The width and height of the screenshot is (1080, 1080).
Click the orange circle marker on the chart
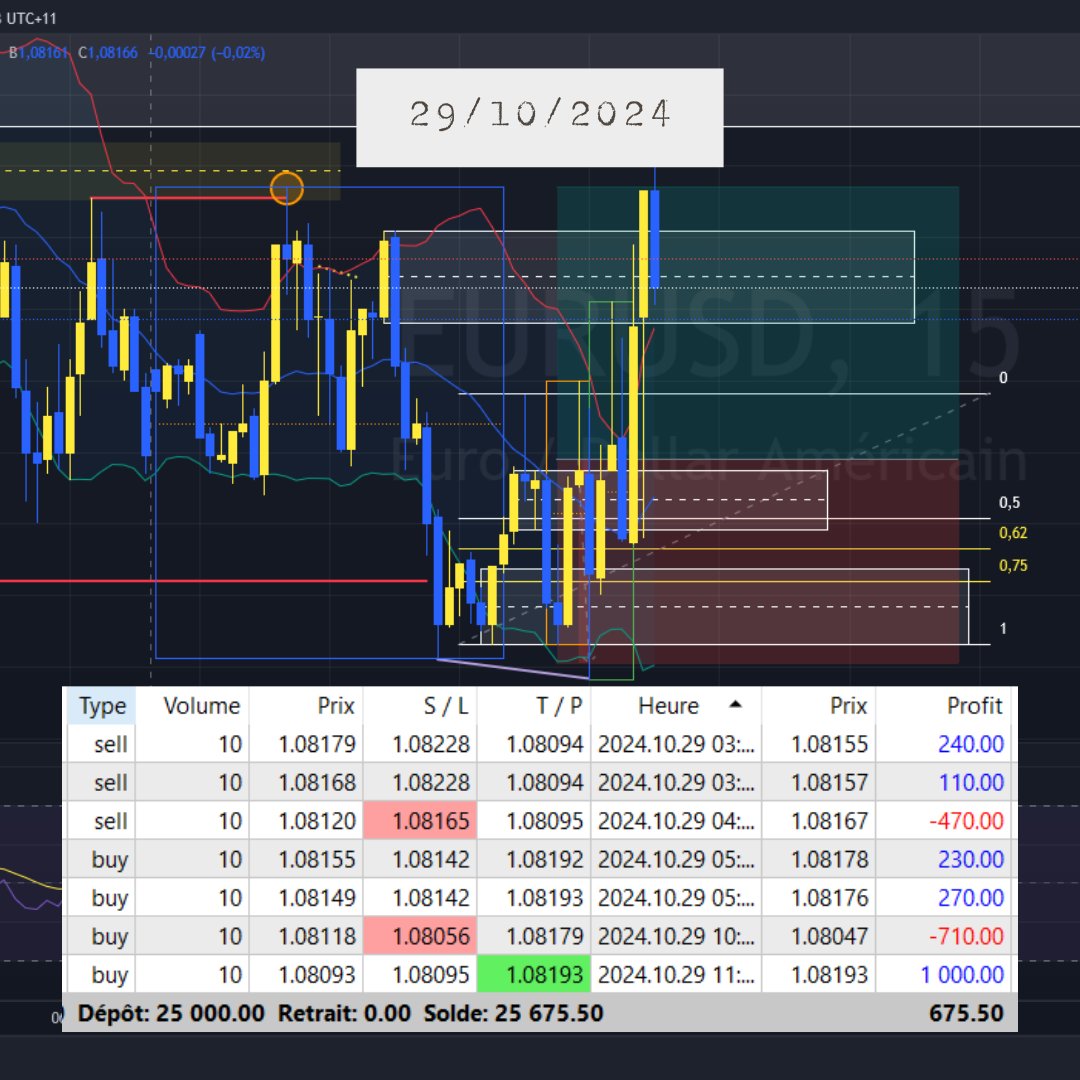pyautogui.click(x=287, y=188)
